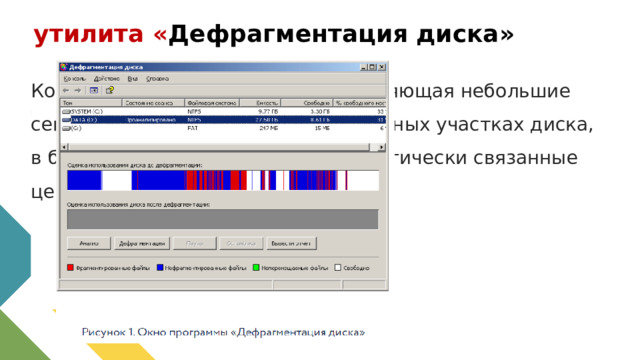This screenshot has width=640, height=360.
Task: Click the red fragmented files legend swatch
Action: (70, 267)
